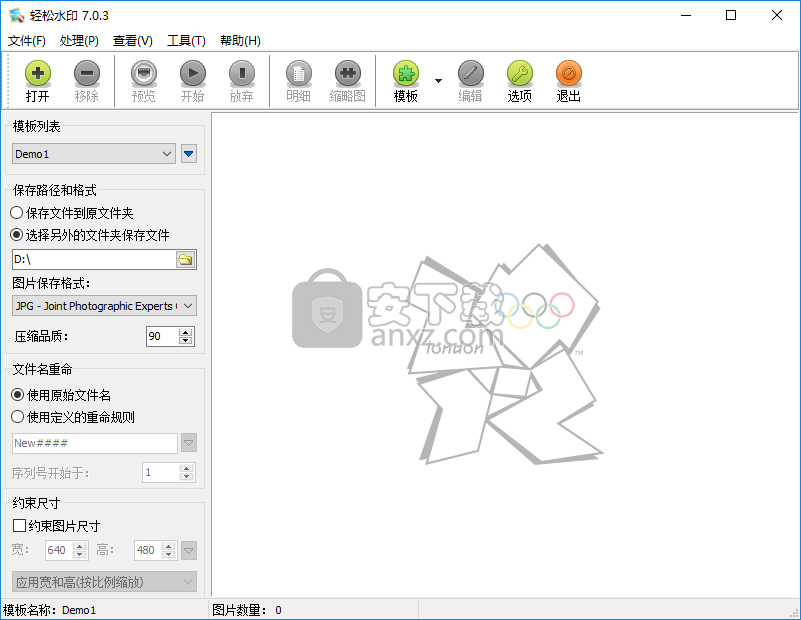Image resolution: width=801 pixels, height=620 pixels.
Task: Close the 轻松水印 window
Action: pos(776,15)
